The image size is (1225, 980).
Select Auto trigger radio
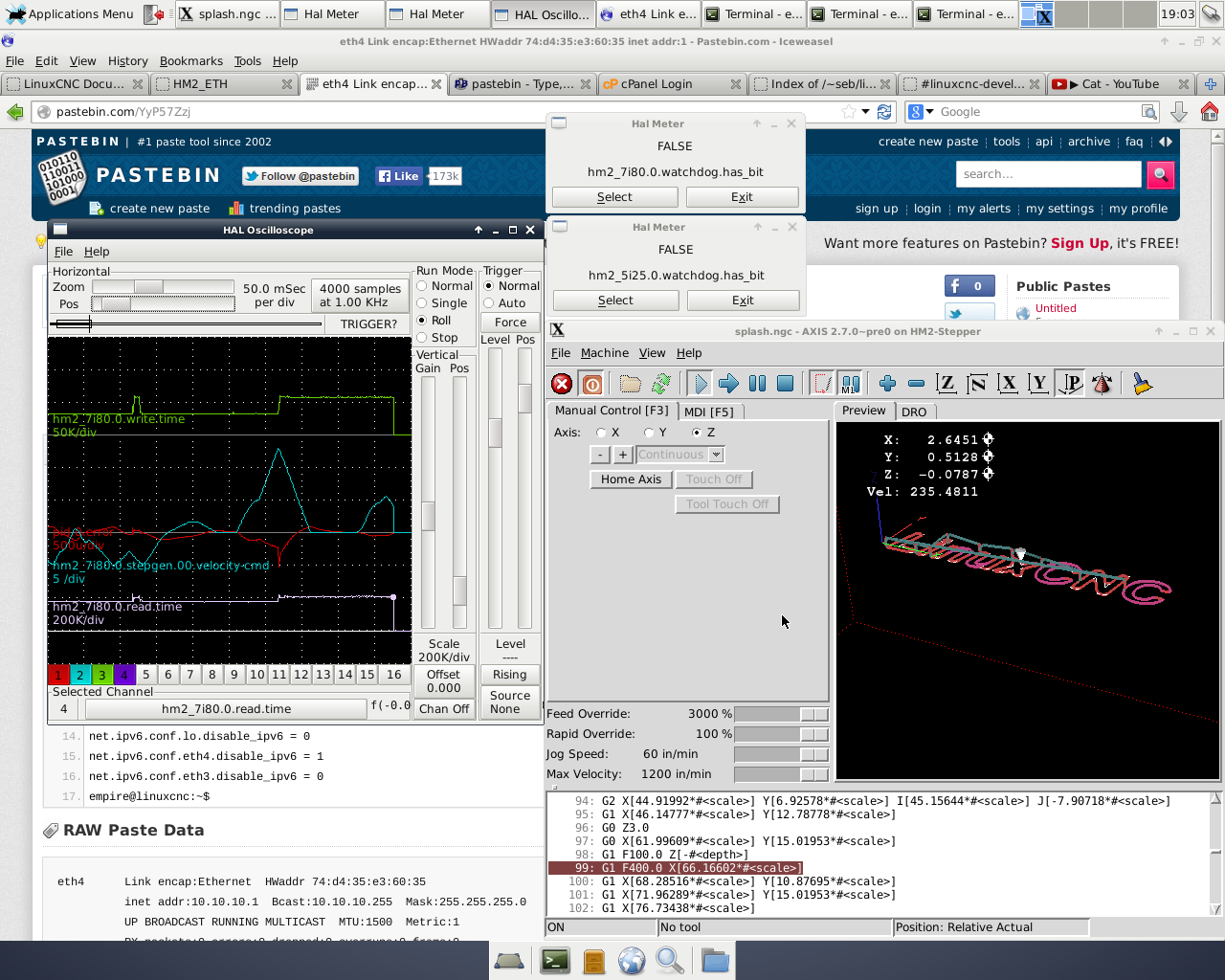(x=488, y=303)
